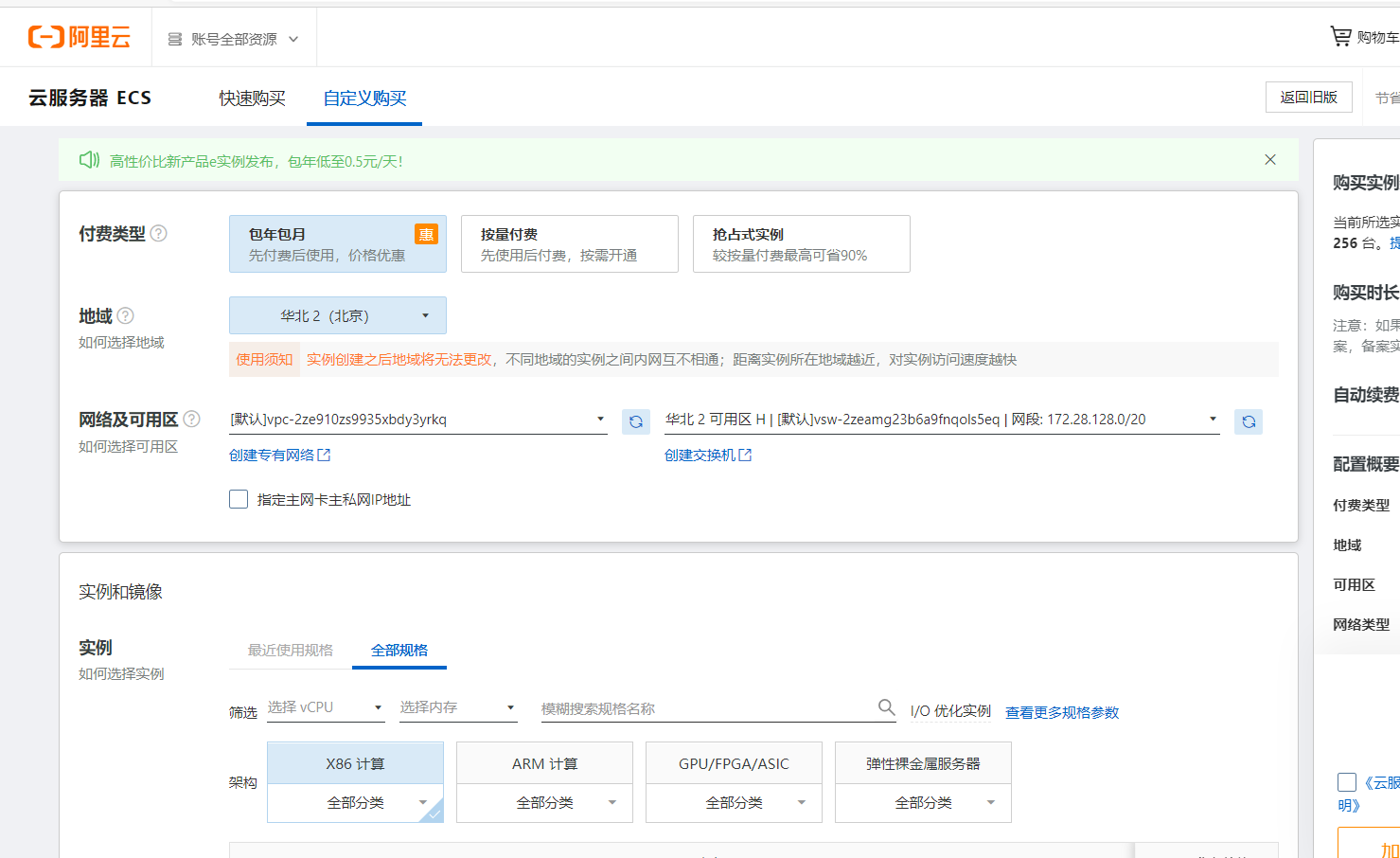Open the 账号全部资源 dropdown
Viewport: 1400px width, 858px height.
pyautogui.click(x=234, y=39)
